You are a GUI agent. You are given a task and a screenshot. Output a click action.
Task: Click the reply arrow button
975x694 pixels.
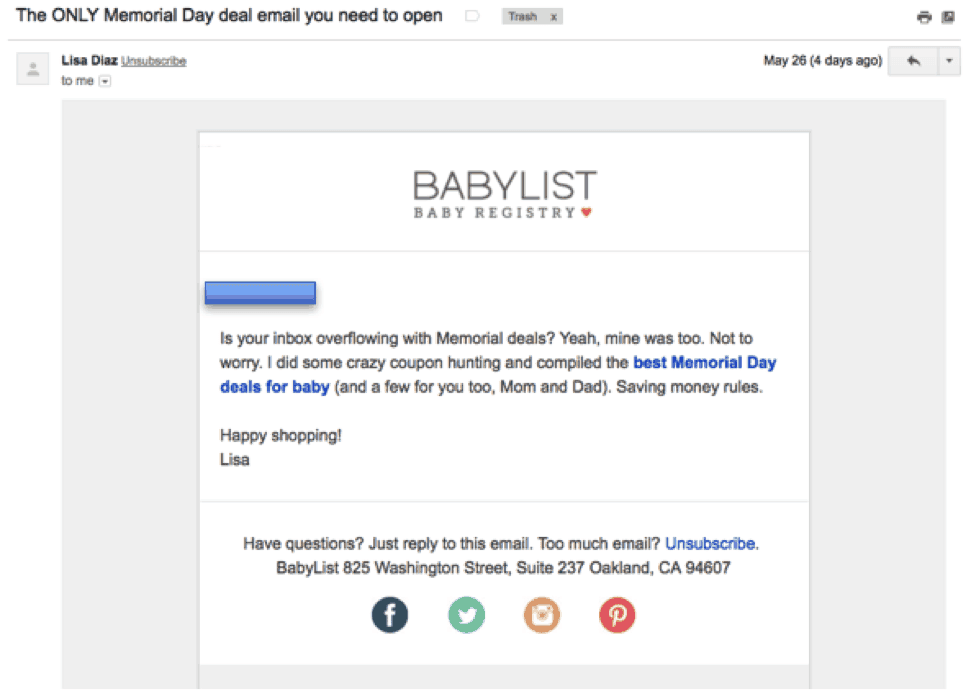[912, 61]
